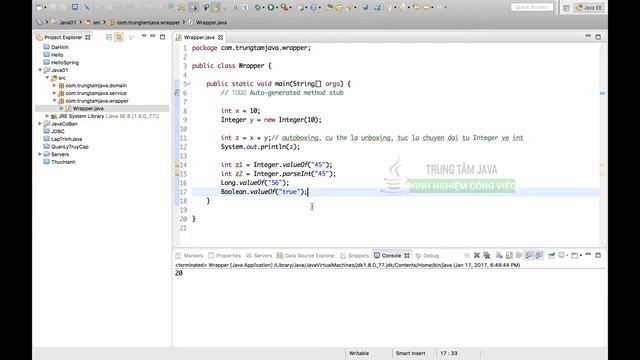The width and height of the screenshot is (640, 360).
Task: Click Minimize icon of Project Explorer view
Action: point(153,37)
